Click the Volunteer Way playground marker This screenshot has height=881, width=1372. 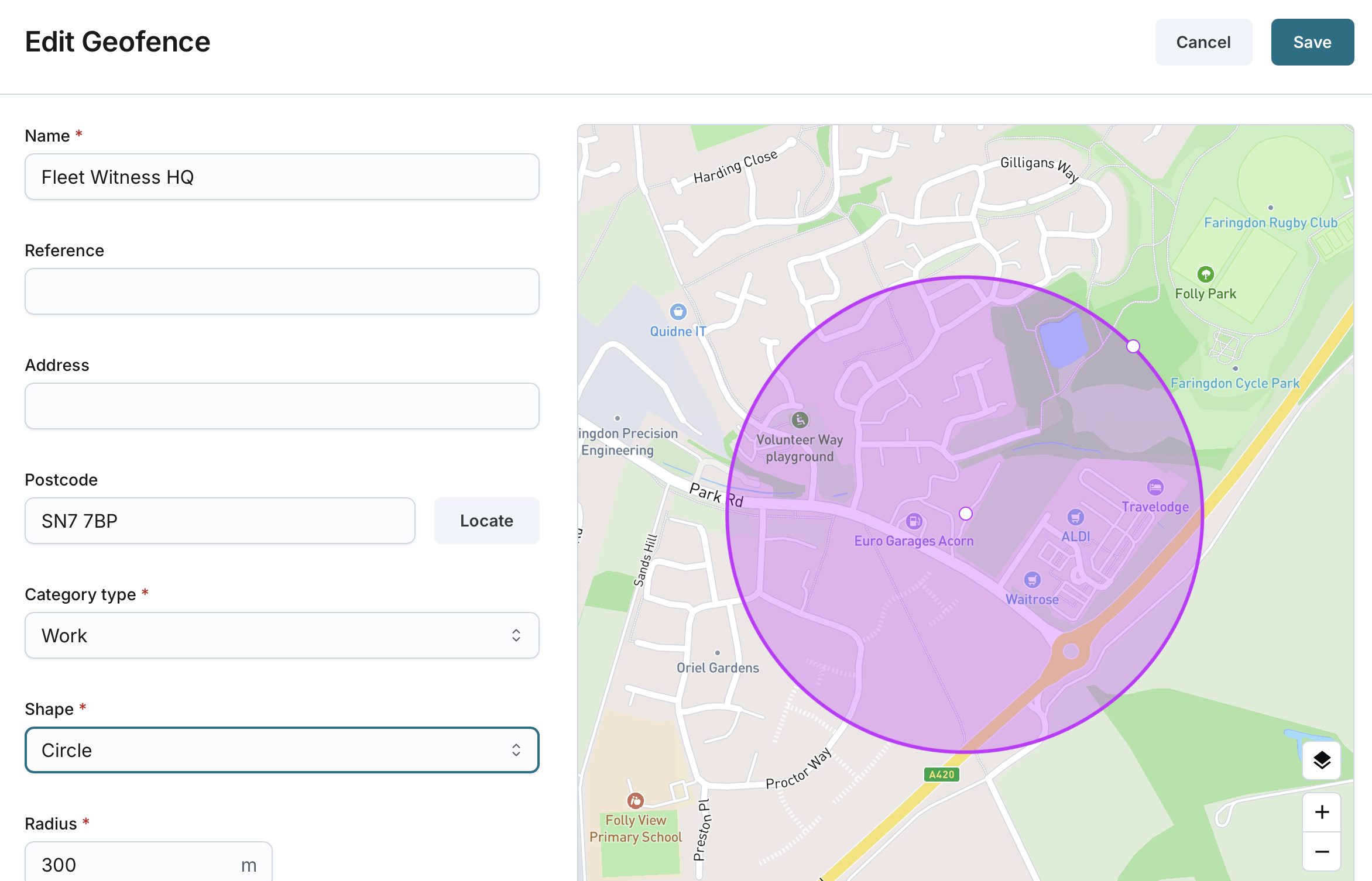pos(800,419)
